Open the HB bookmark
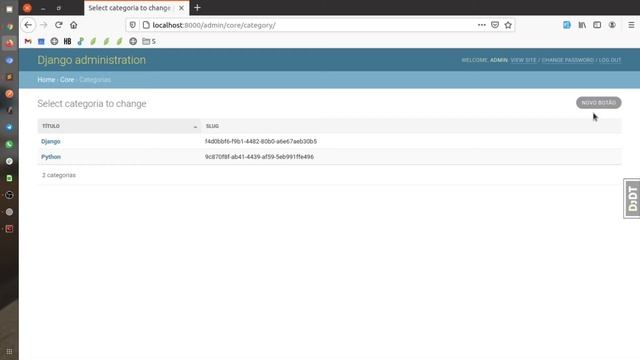This screenshot has width=640, height=360. point(67,41)
